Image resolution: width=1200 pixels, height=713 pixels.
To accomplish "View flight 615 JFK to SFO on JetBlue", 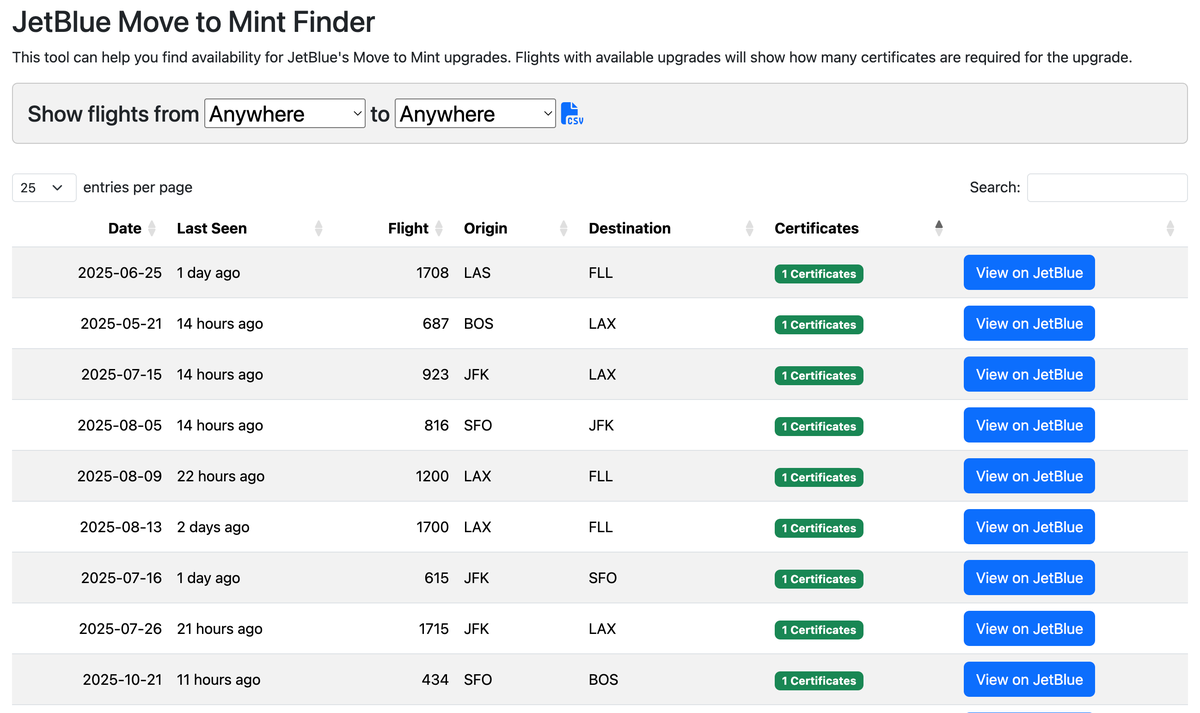I will pyautogui.click(x=1029, y=578).
